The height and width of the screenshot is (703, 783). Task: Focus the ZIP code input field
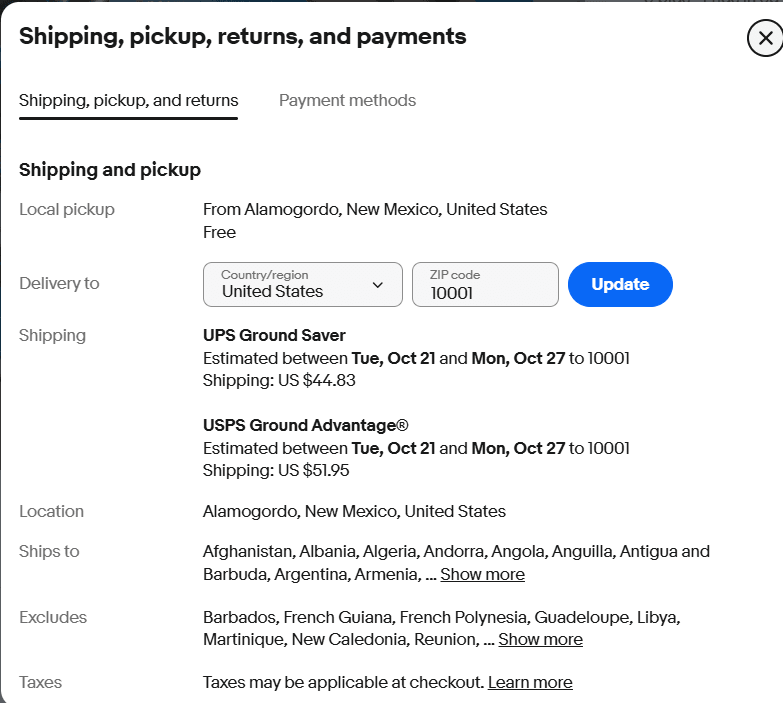(x=485, y=284)
